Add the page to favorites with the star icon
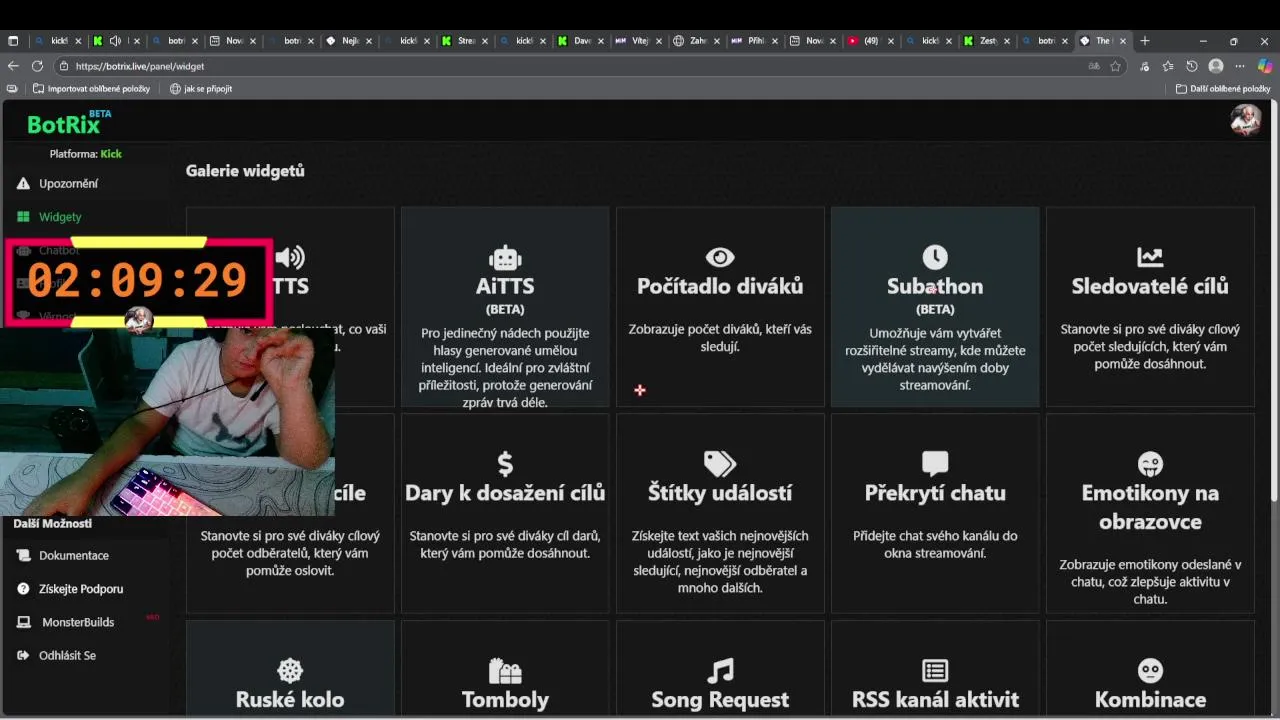 tap(1115, 66)
